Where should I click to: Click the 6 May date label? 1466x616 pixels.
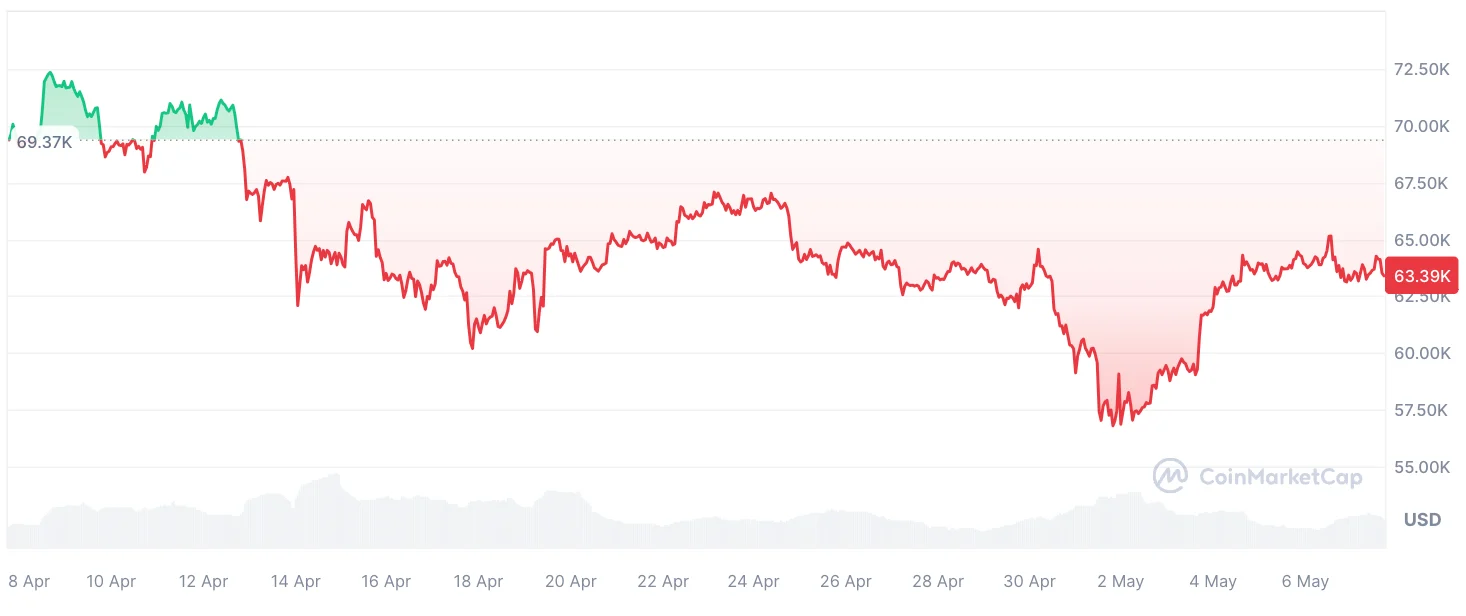[1305, 581]
